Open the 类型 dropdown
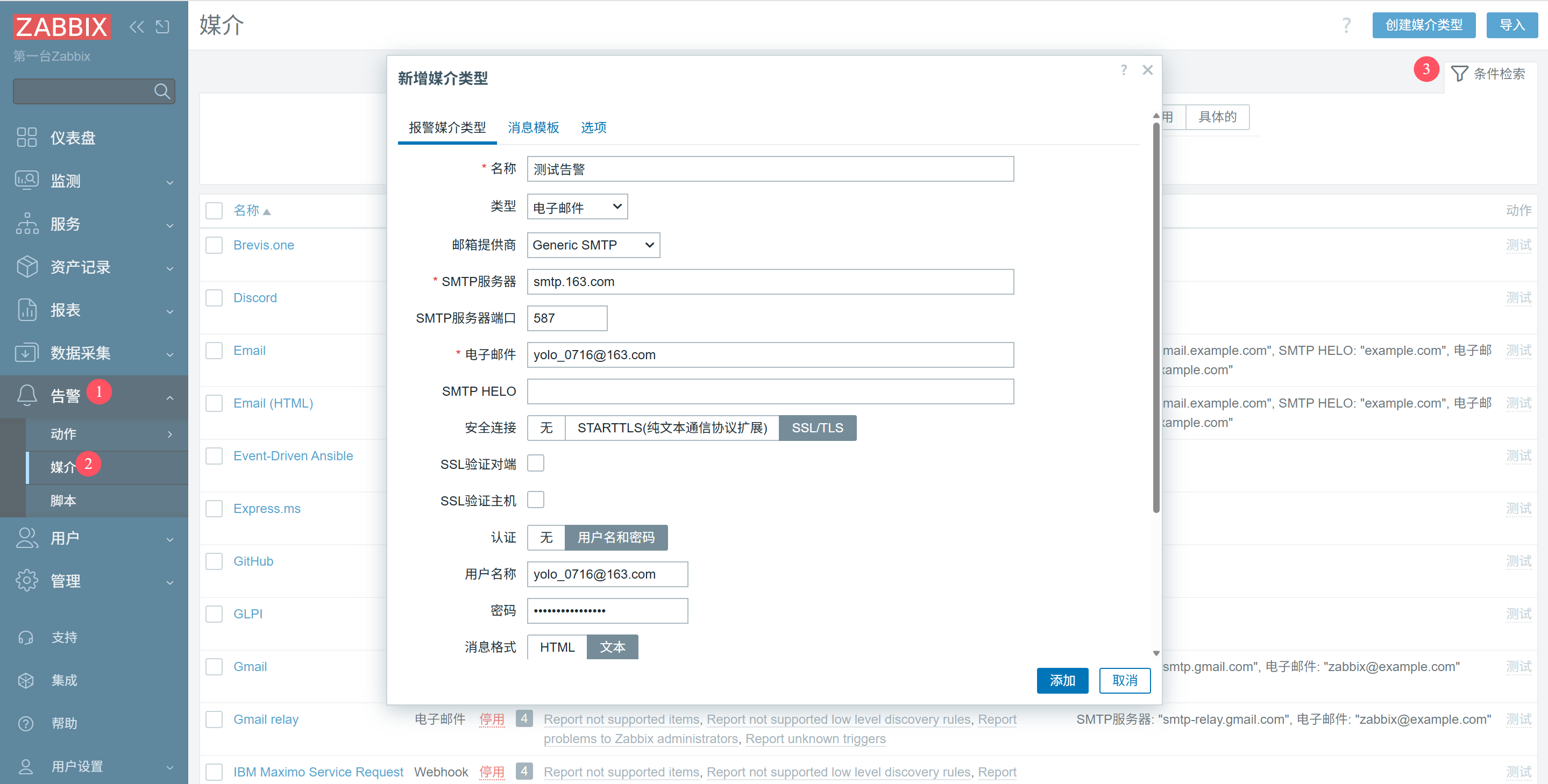This screenshot has height=784, width=1548. click(578, 206)
